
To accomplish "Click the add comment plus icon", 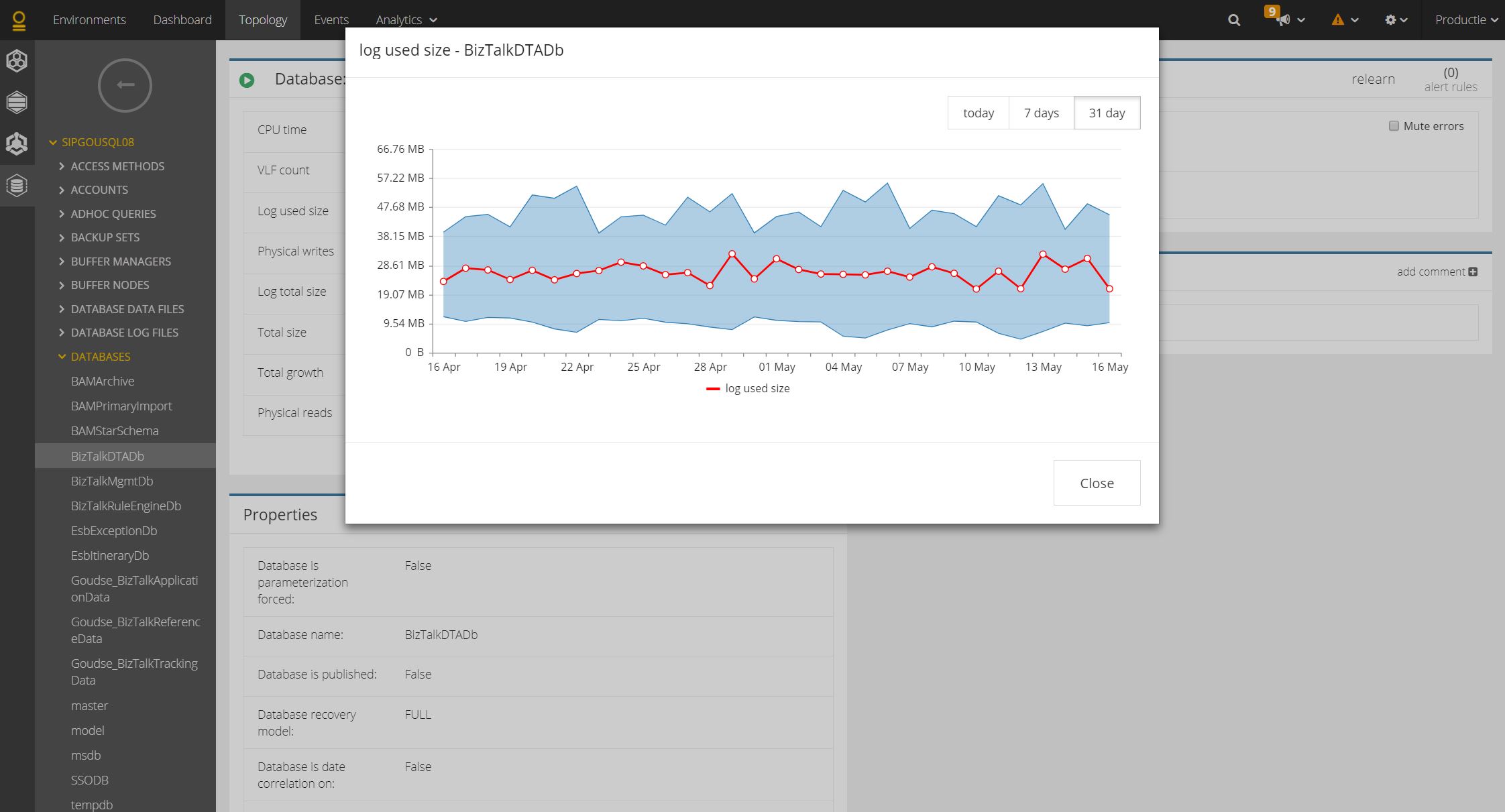I will 1473,272.
